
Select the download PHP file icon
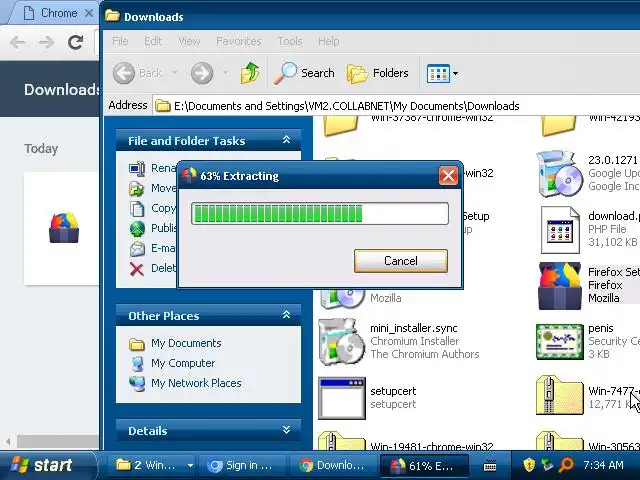point(560,230)
